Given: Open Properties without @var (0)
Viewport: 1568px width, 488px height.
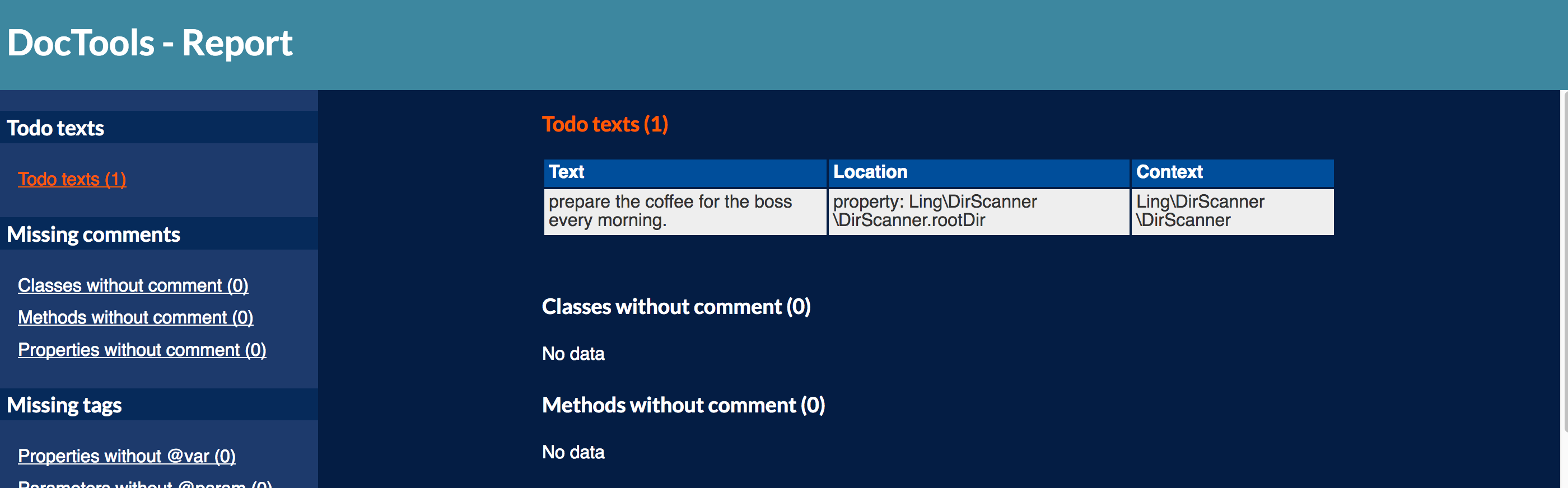Looking at the screenshot, I should point(127,456).
